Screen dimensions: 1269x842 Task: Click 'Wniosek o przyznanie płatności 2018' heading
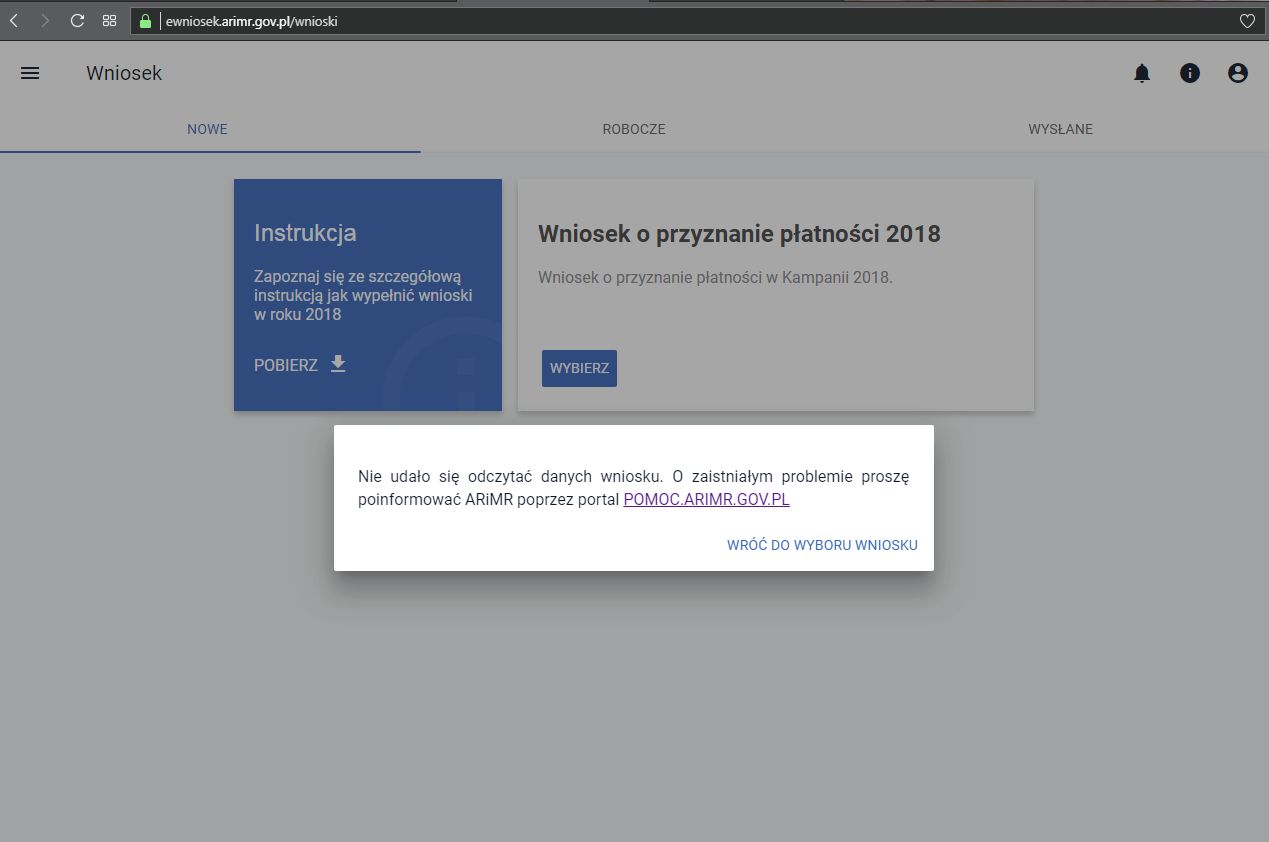(x=739, y=233)
